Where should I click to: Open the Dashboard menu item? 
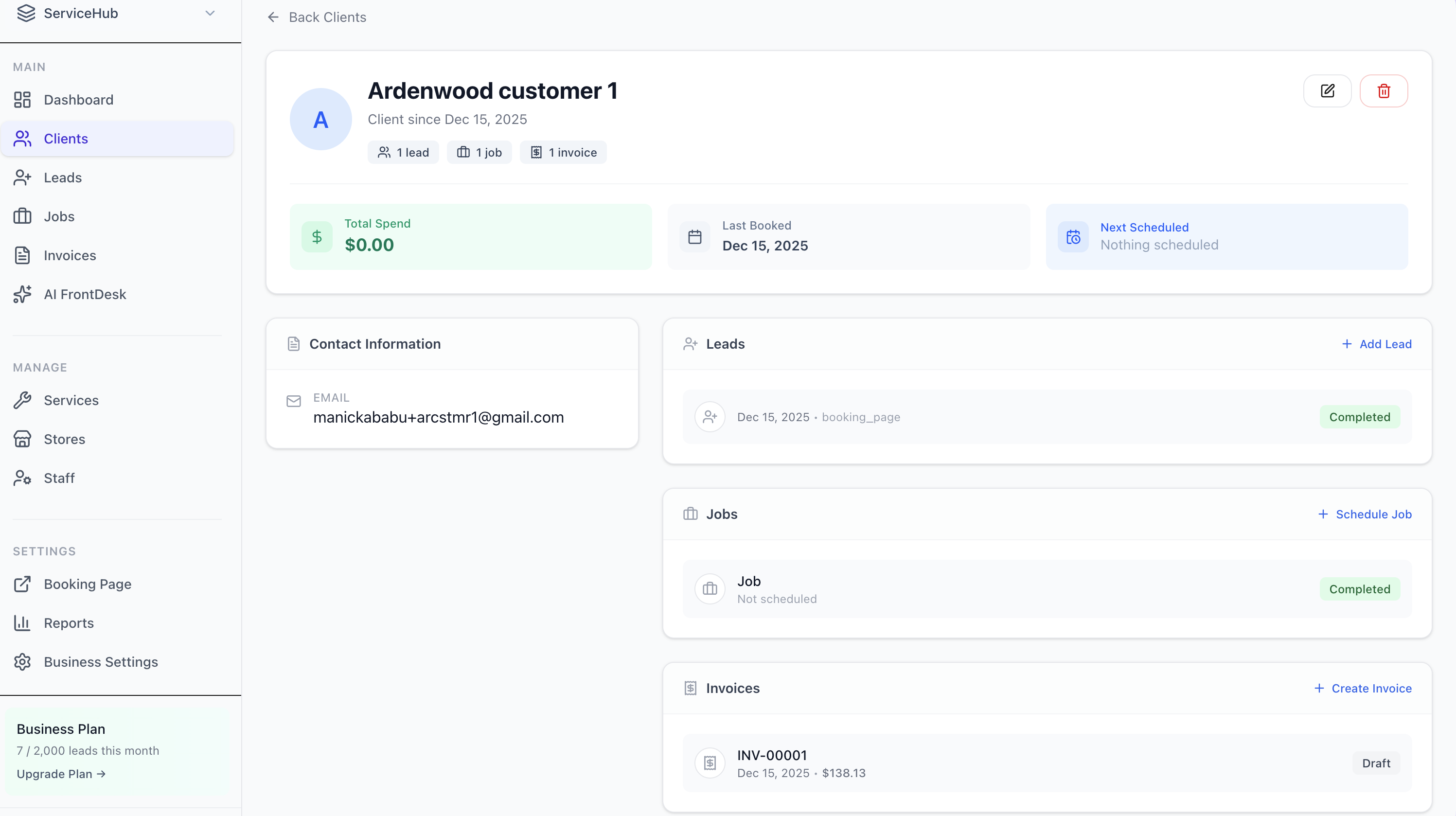click(78, 100)
